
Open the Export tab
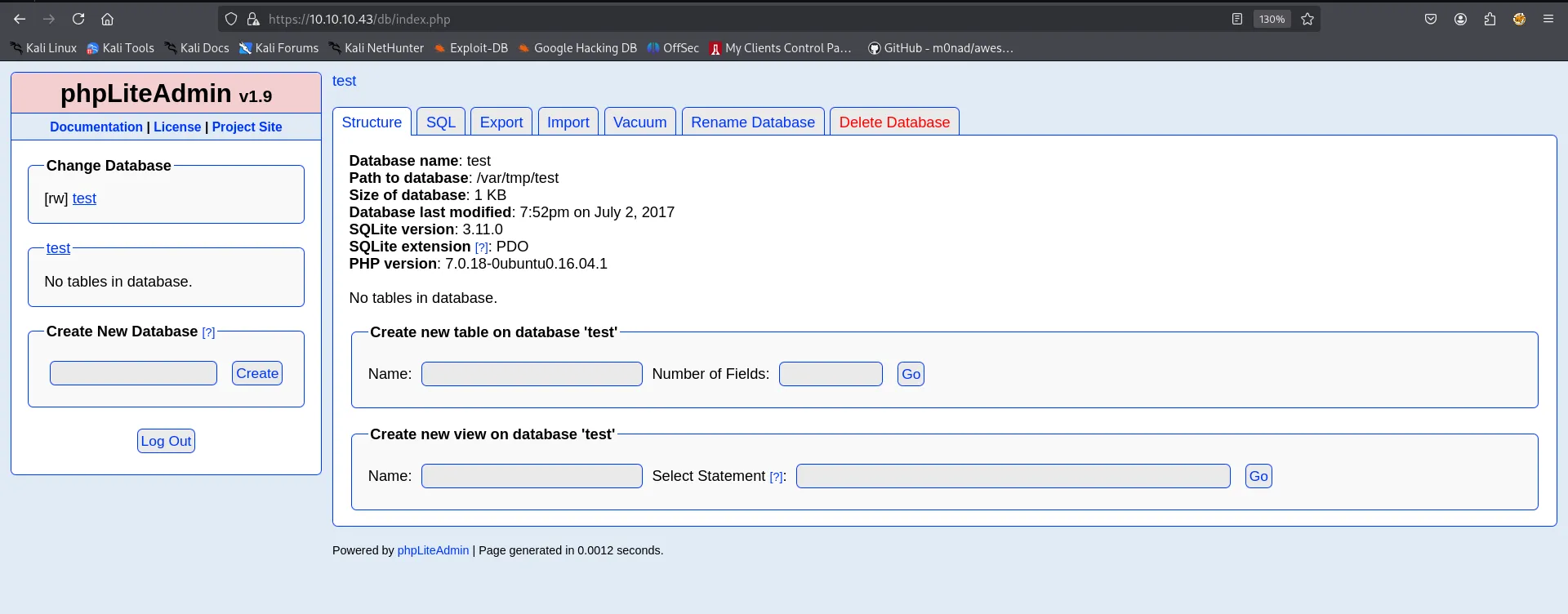(x=501, y=122)
